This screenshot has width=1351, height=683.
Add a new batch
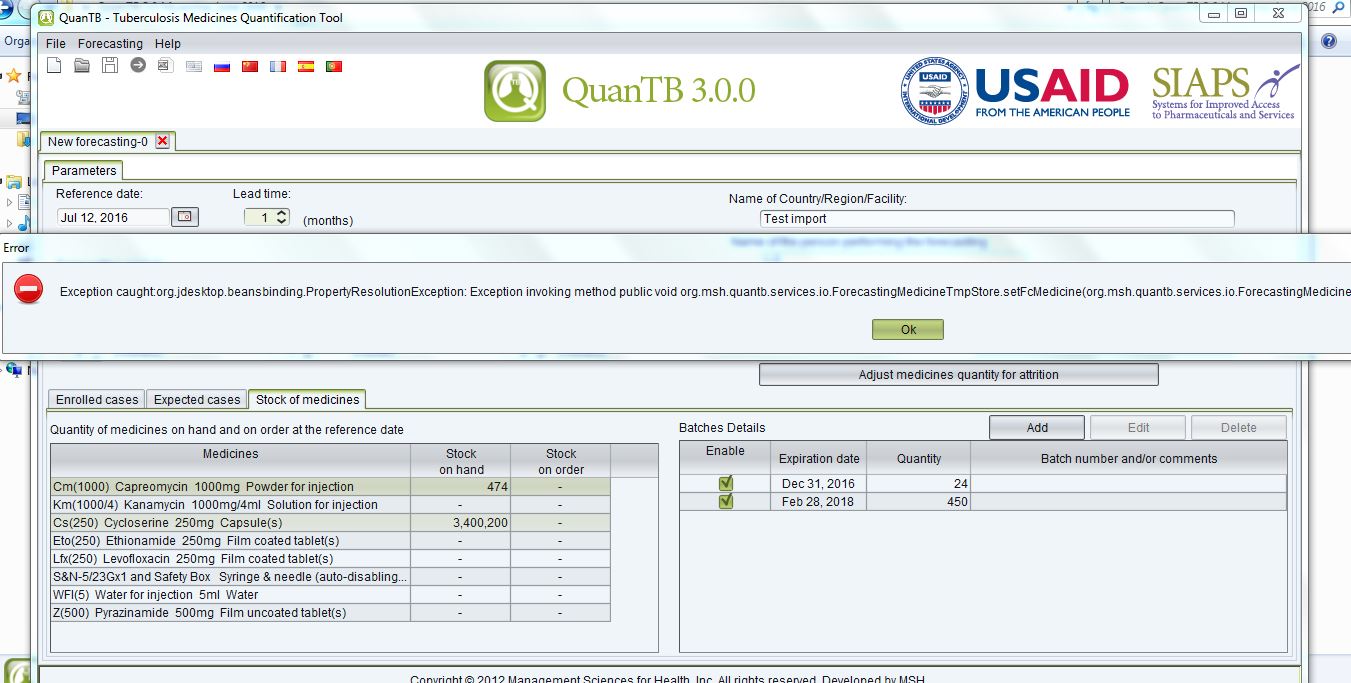(x=1037, y=427)
